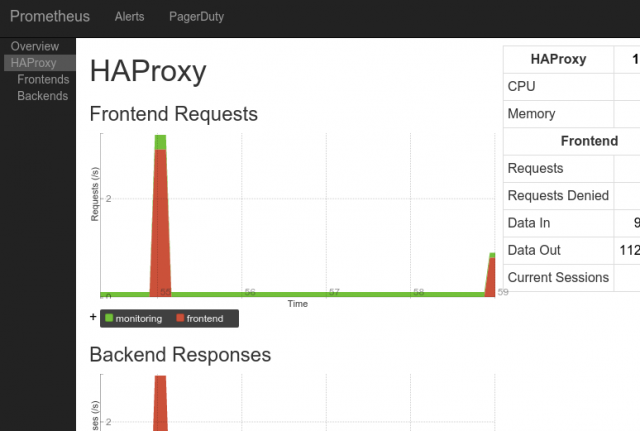Viewport: 640px width, 431px height.
Task: Click the 56 tick on time axis
Action: tap(250, 292)
